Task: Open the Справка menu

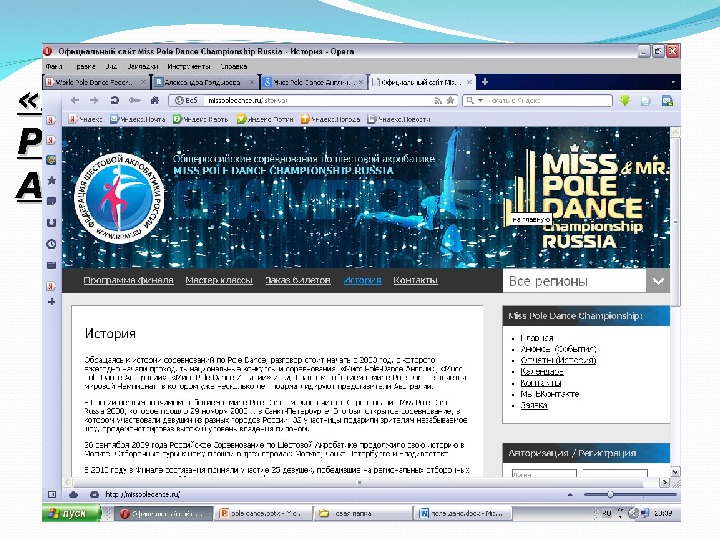Action: [x=234, y=67]
